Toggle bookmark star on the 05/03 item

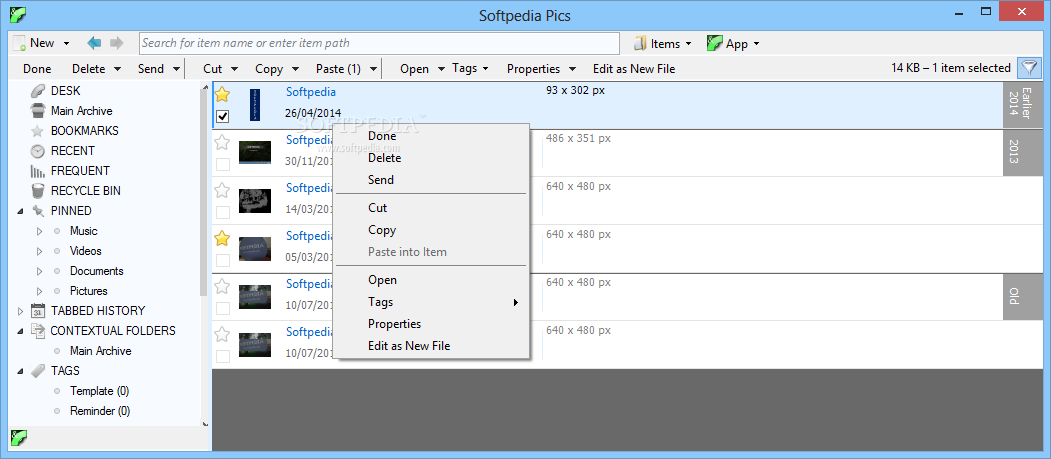pyautogui.click(x=222, y=238)
